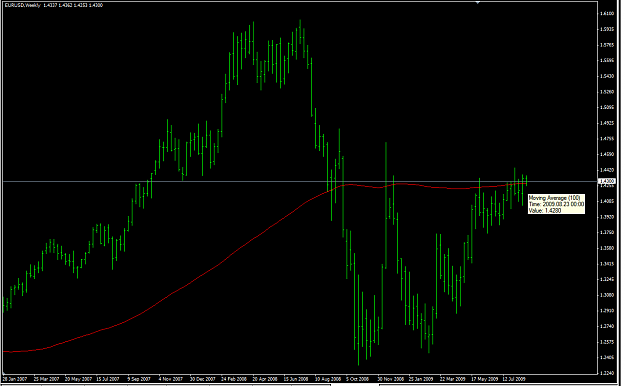Click the '30 Dec 2007' date label
The height and width of the screenshot is (386, 625).
point(202,379)
